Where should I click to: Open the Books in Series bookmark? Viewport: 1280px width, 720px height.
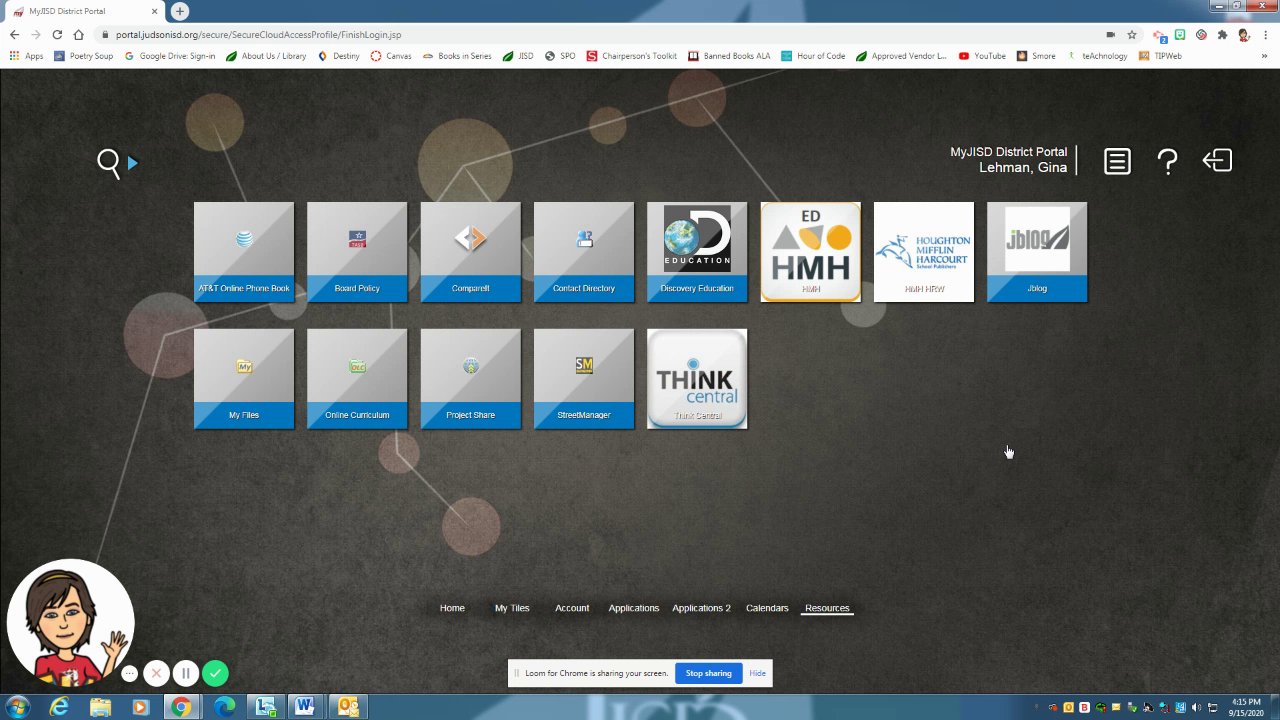(x=457, y=56)
